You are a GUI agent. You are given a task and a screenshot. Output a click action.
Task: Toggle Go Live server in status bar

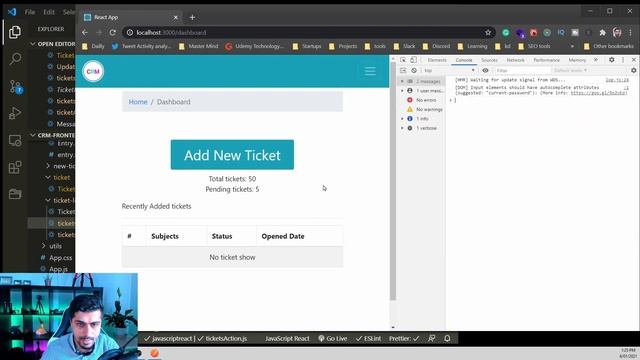pos(333,338)
